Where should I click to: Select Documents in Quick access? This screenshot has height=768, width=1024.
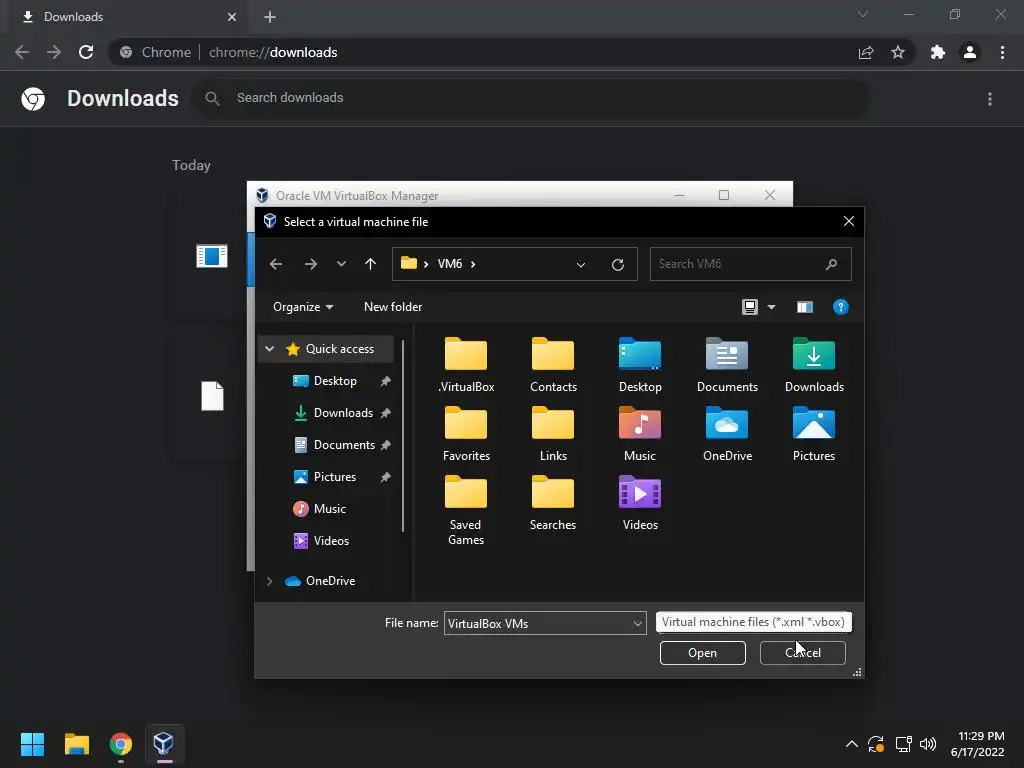(x=344, y=445)
